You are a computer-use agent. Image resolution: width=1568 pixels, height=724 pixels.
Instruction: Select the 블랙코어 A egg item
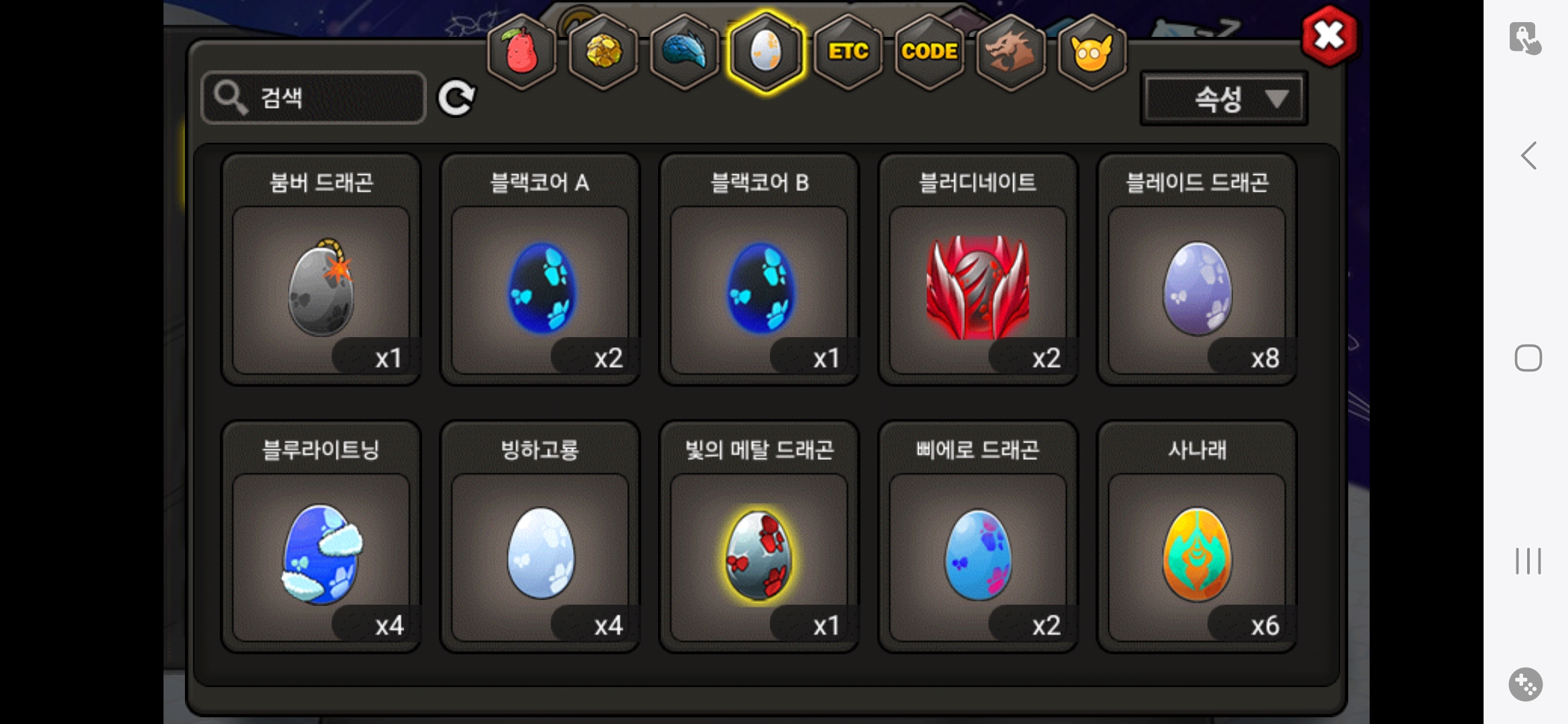540,270
